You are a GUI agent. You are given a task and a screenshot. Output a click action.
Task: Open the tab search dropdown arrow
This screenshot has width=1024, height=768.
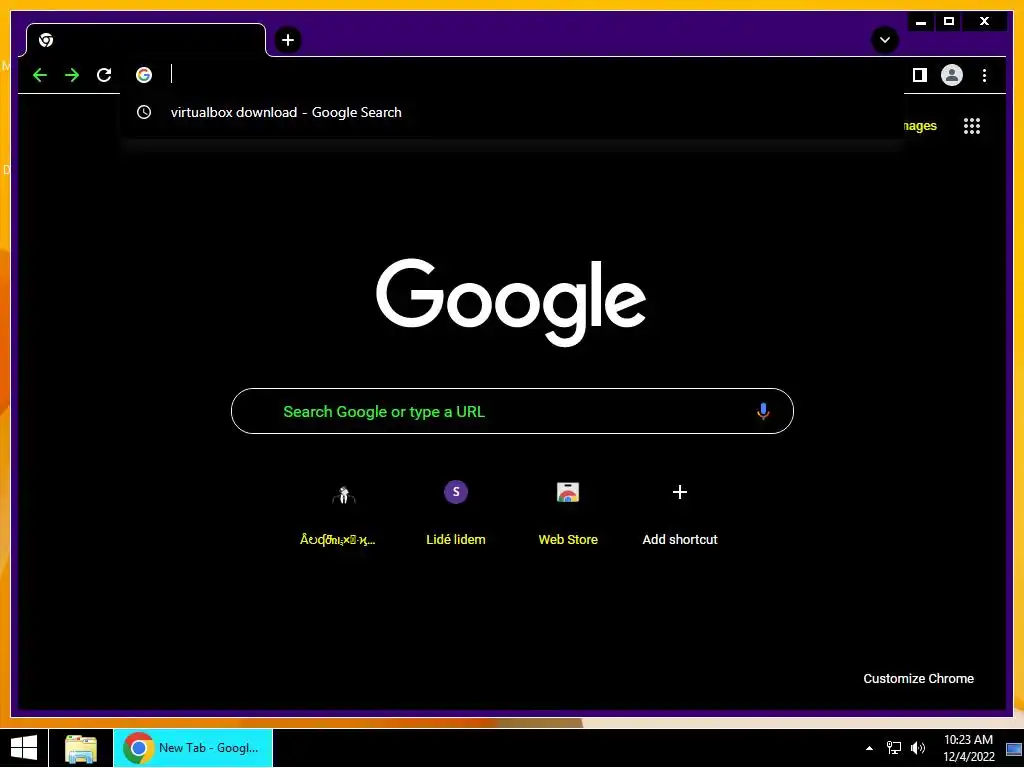point(885,40)
